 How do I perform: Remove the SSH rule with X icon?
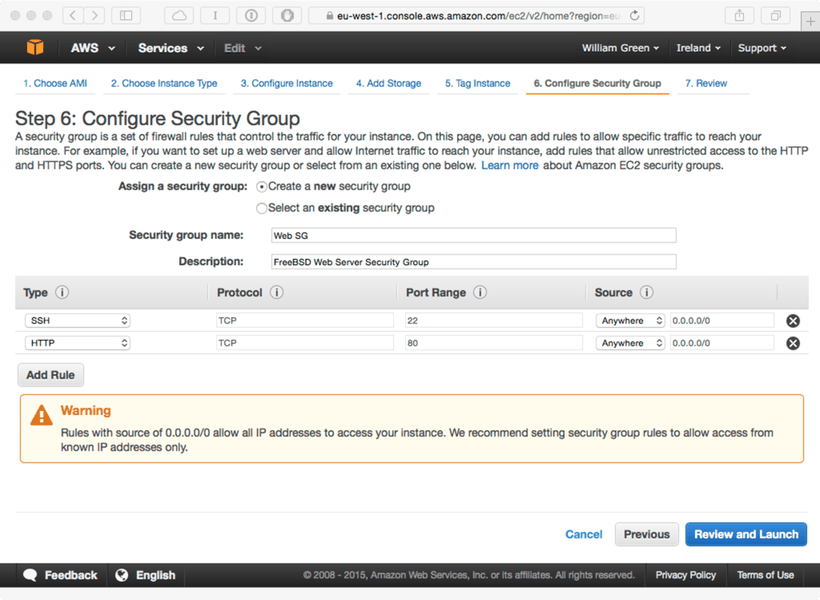(x=793, y=321)
